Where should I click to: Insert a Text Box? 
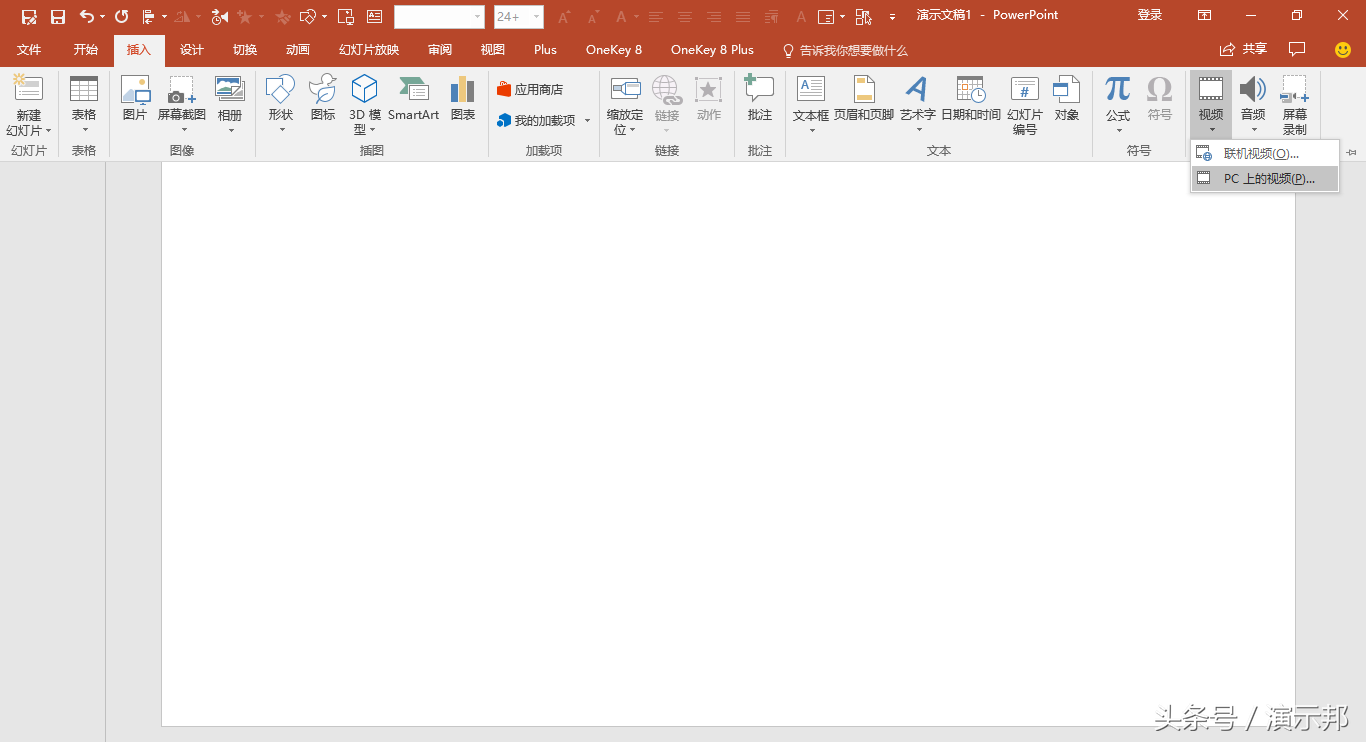(x=811, y=106)
